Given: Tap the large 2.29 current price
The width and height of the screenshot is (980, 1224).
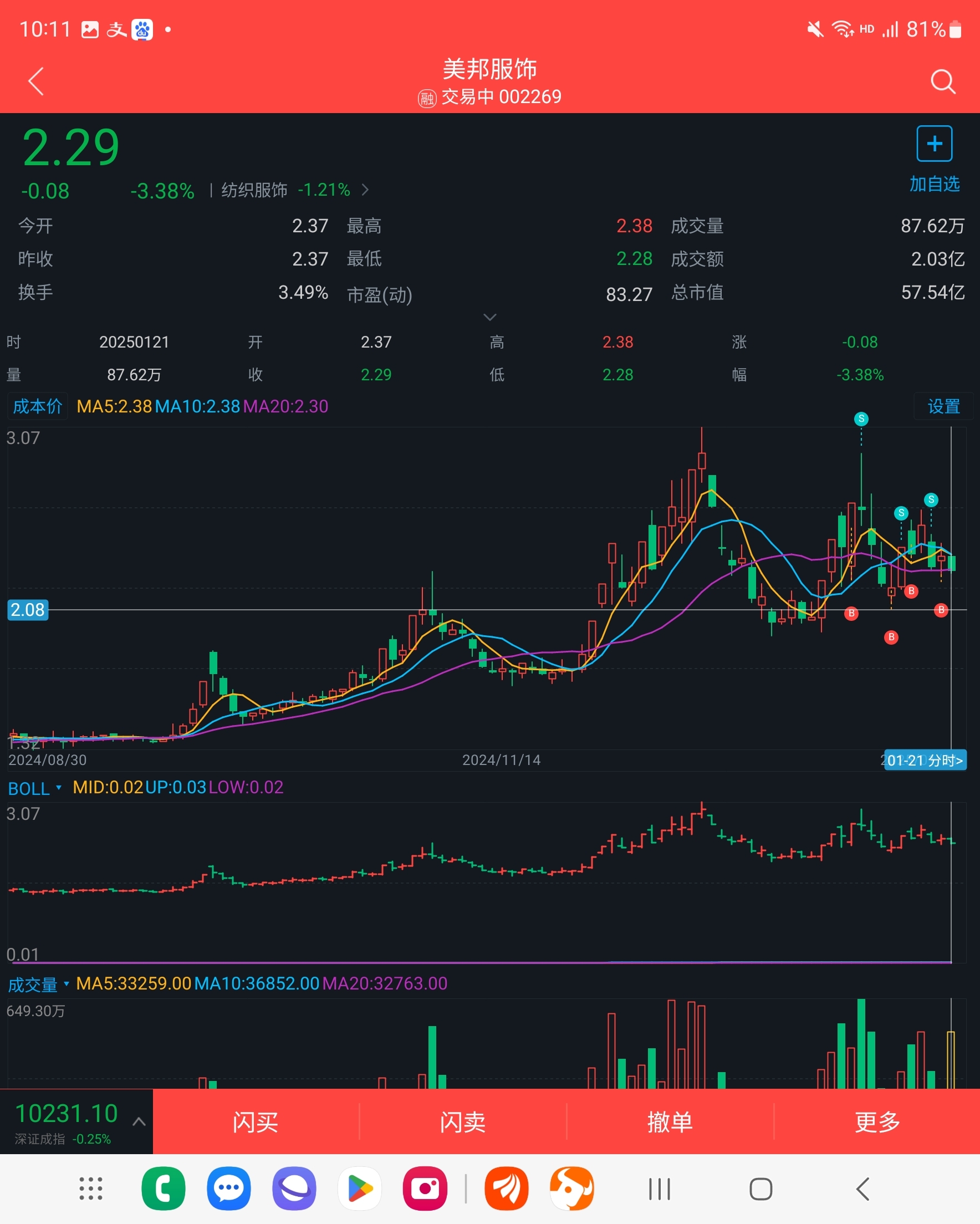Looking at the screenshot, I should [70, 147].
